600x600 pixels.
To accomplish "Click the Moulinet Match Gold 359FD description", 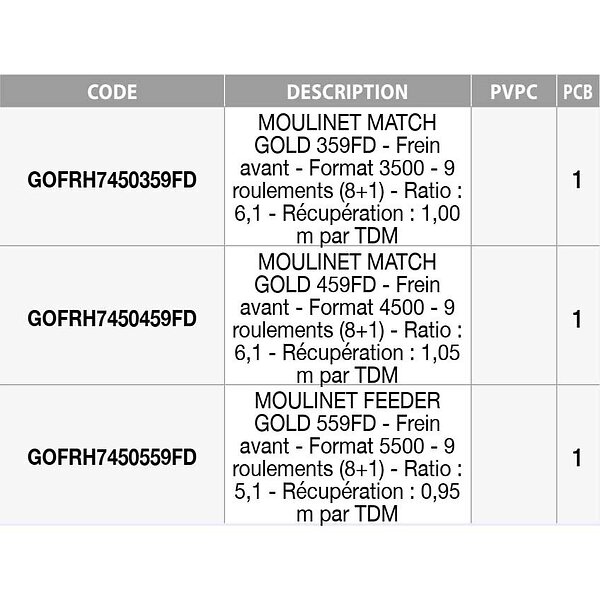I will tap(347, 180).
